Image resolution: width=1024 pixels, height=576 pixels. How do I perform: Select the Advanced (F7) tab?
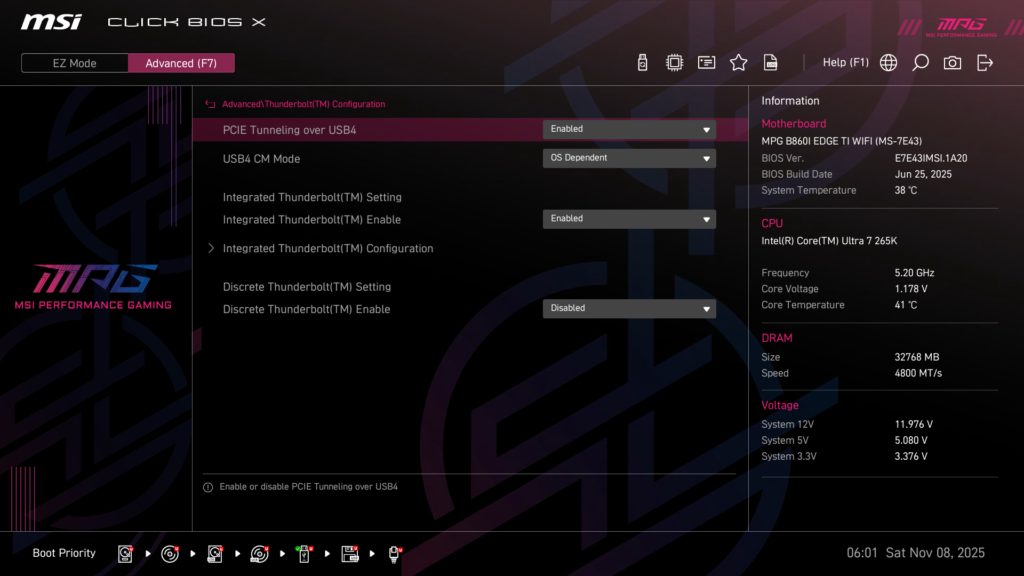[181, 62]
